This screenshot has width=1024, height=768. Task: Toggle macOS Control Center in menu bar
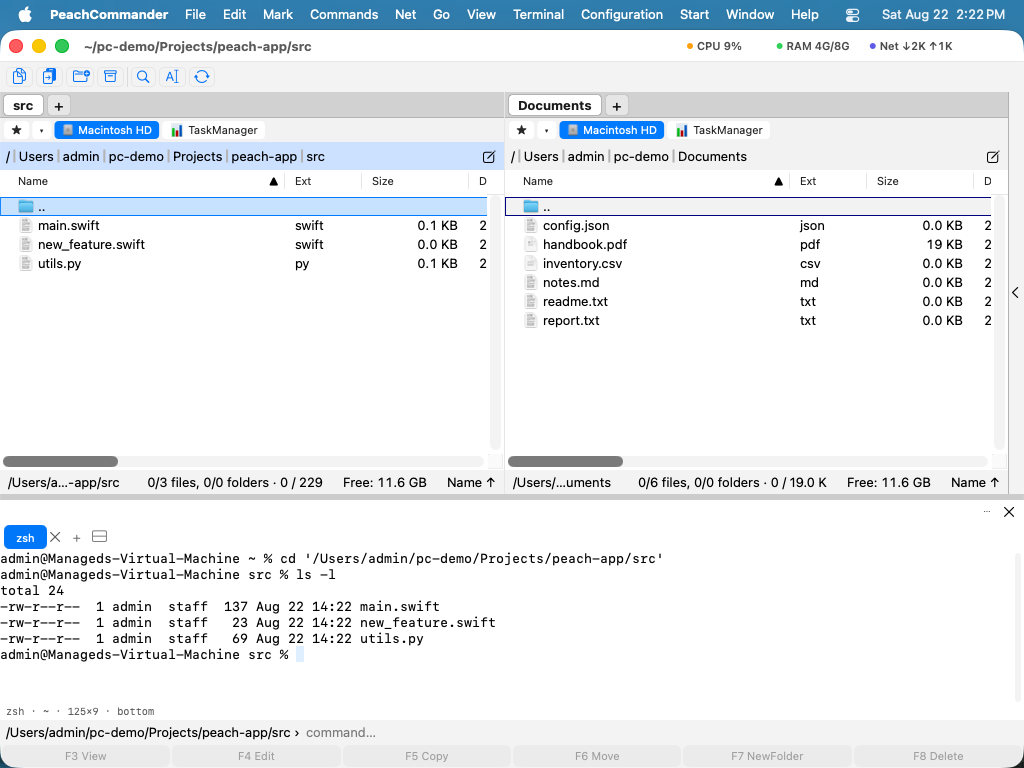(852, 14)
